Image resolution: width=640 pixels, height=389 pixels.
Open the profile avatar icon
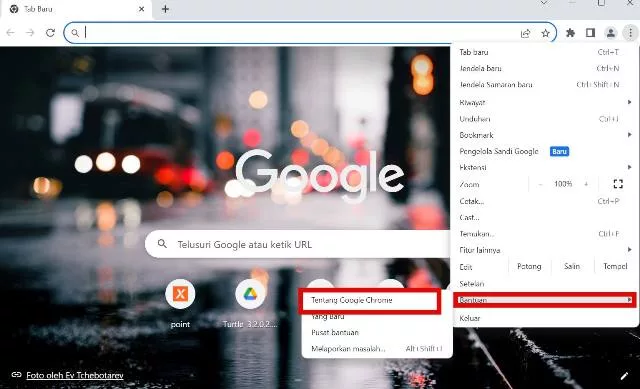pyautogui.click(x=611, y=33)
